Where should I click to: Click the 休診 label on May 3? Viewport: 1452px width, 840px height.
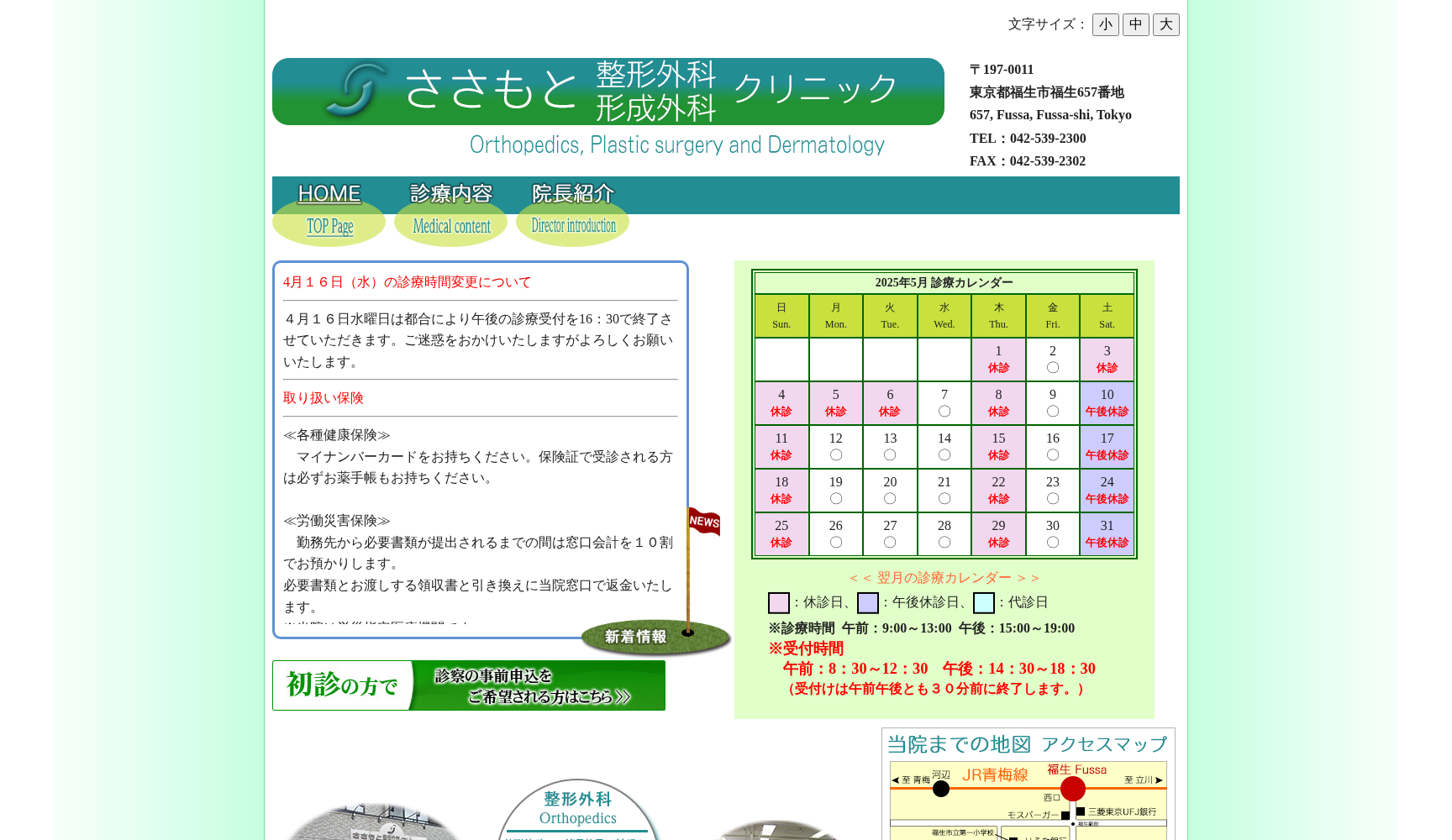point(1107,368)
